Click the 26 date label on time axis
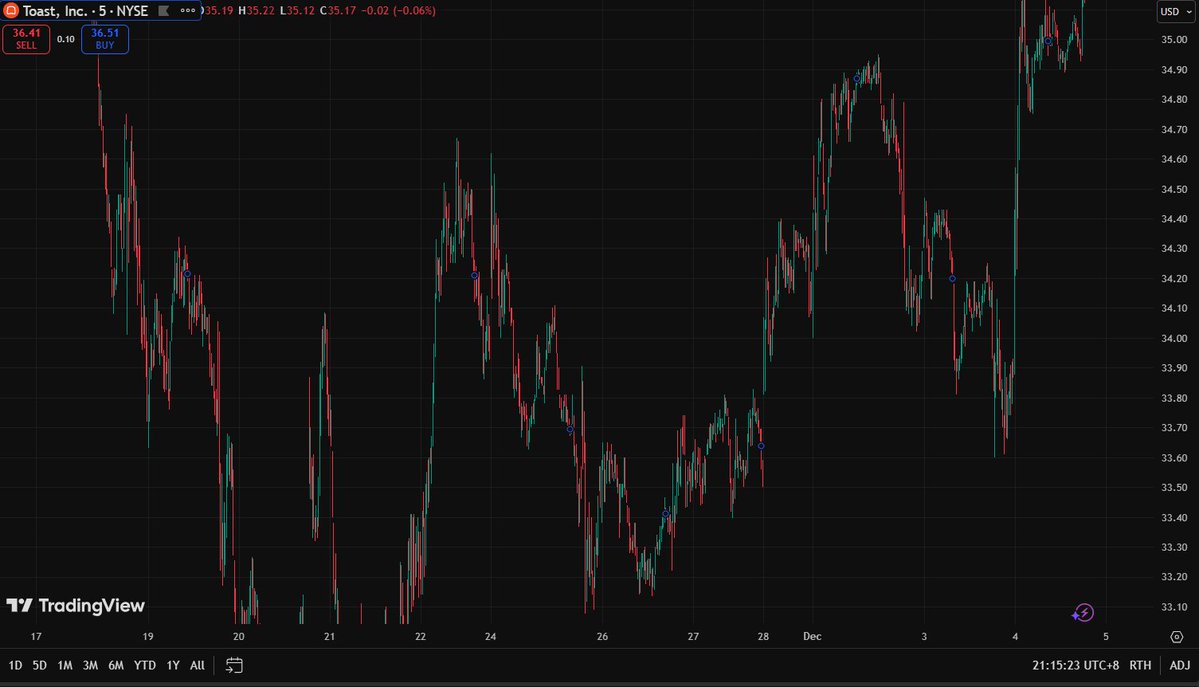Viewport: 1199px width, 687px height. (602, 637)
